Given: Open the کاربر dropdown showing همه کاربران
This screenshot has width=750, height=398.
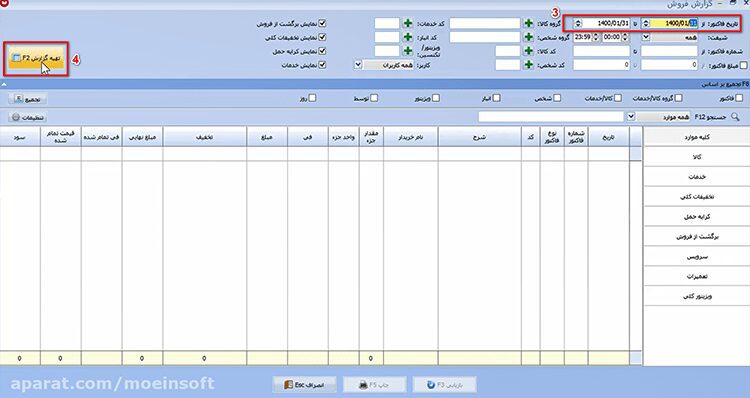Looking at the screenshot, I should coord(358,65).
